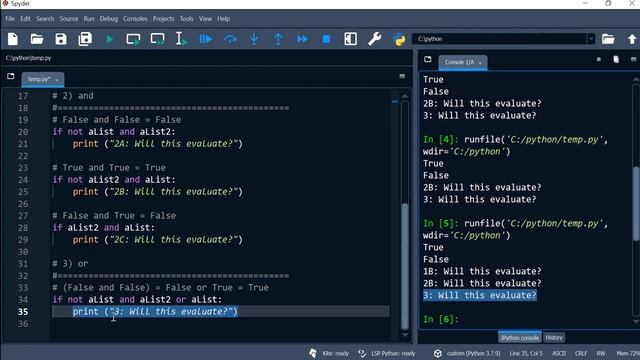
Task: Open the Edit menu
Action: click(25, 19)
